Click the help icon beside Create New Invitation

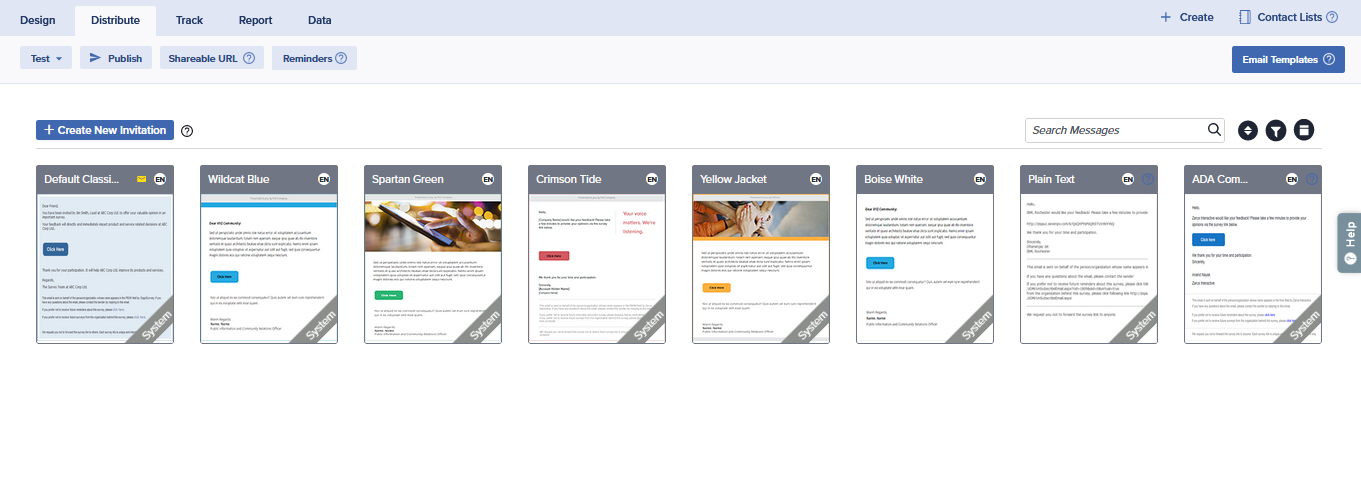pyautogui.click(x=187, y=131)
